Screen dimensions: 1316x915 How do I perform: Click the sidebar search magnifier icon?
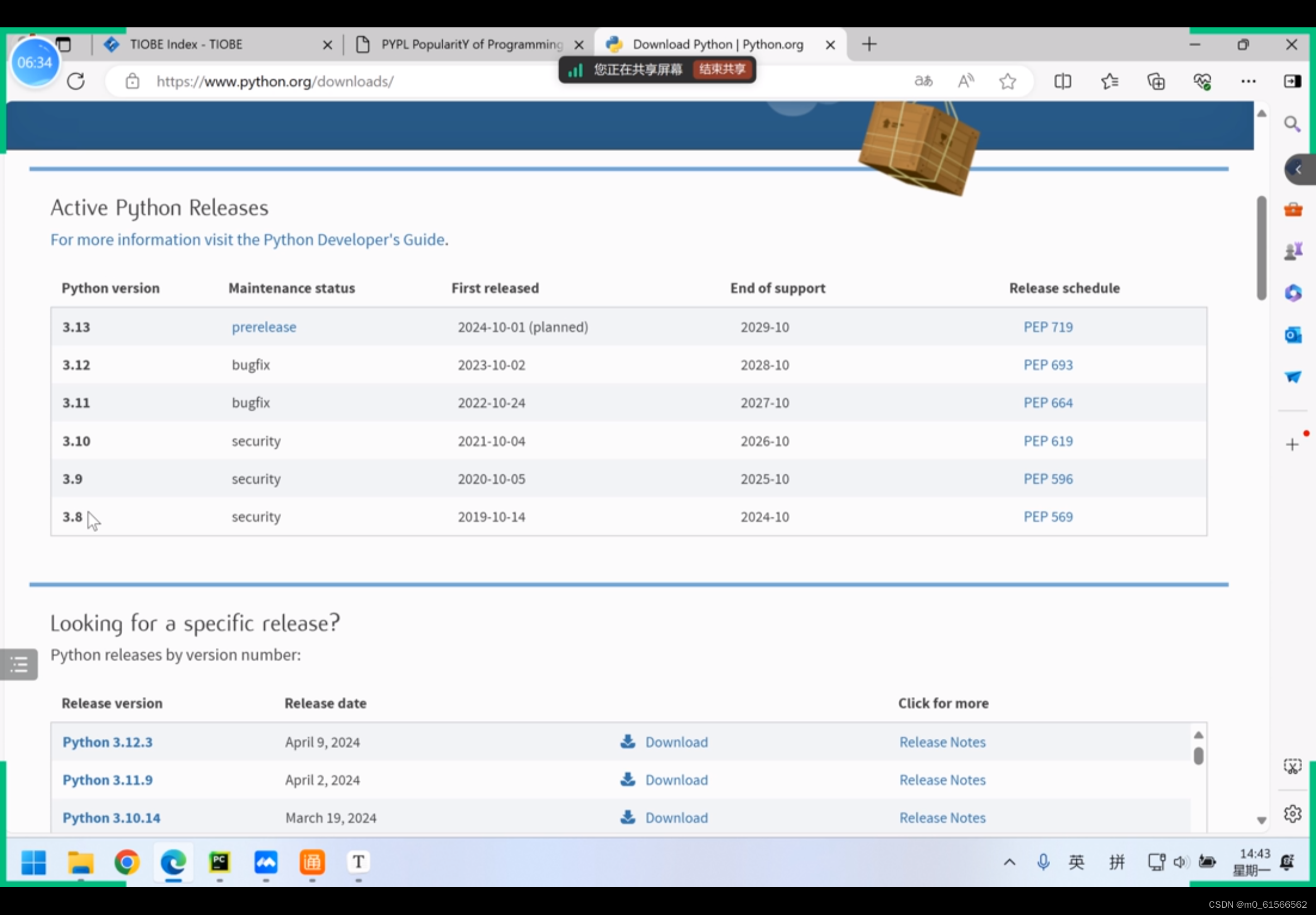1292,124
